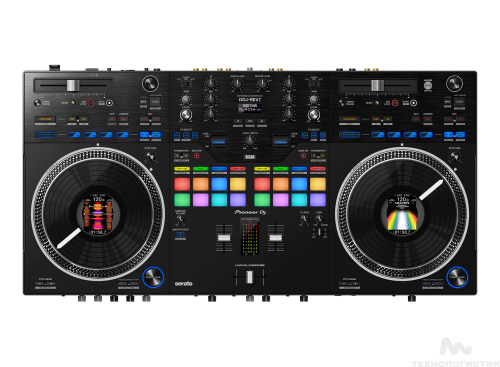Click the left deck Back button
The width and height of the screenshot is (500, 367).
click(143, 102)
